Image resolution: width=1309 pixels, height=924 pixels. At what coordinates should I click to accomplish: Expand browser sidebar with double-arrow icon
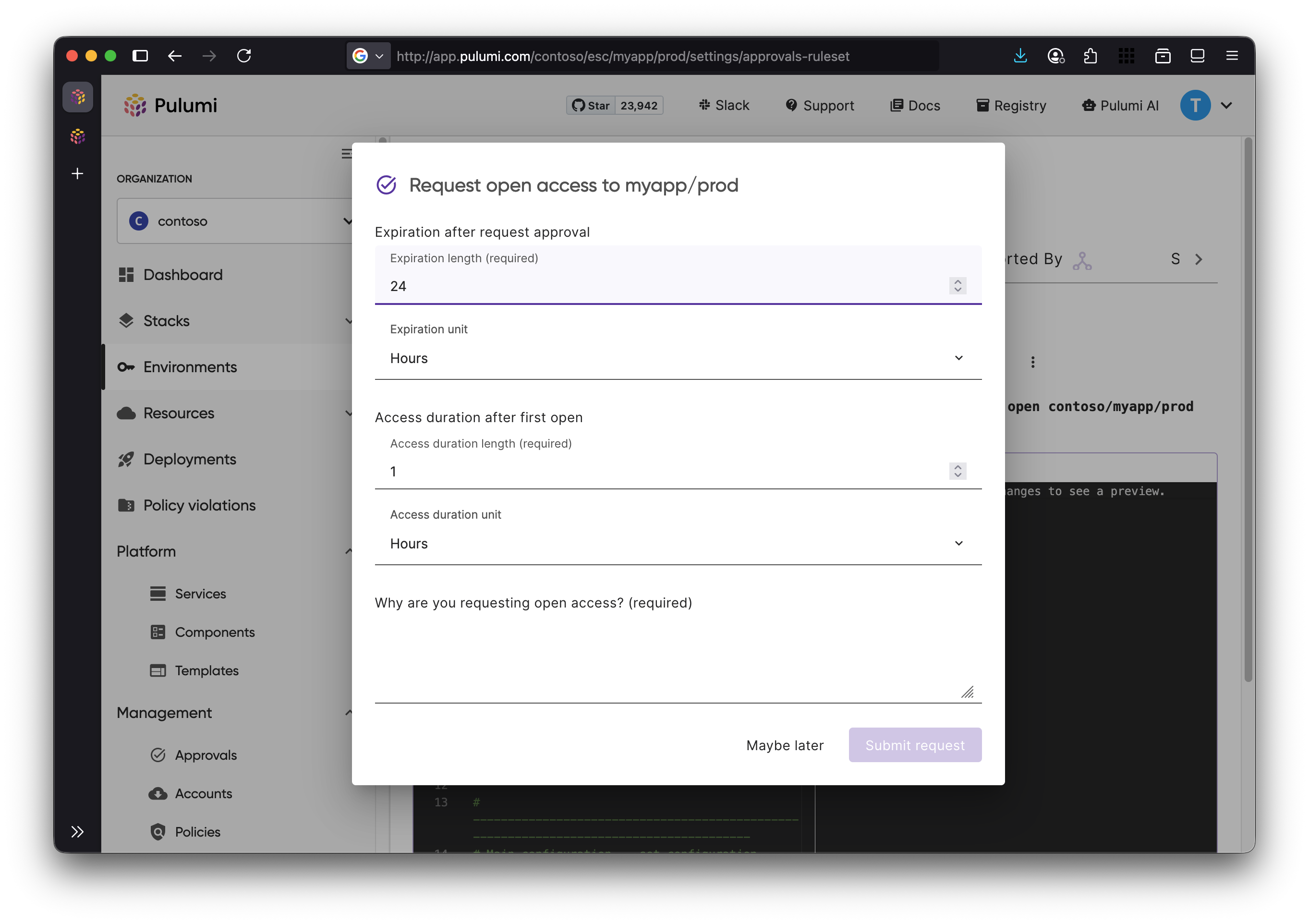tap(77, 832)
